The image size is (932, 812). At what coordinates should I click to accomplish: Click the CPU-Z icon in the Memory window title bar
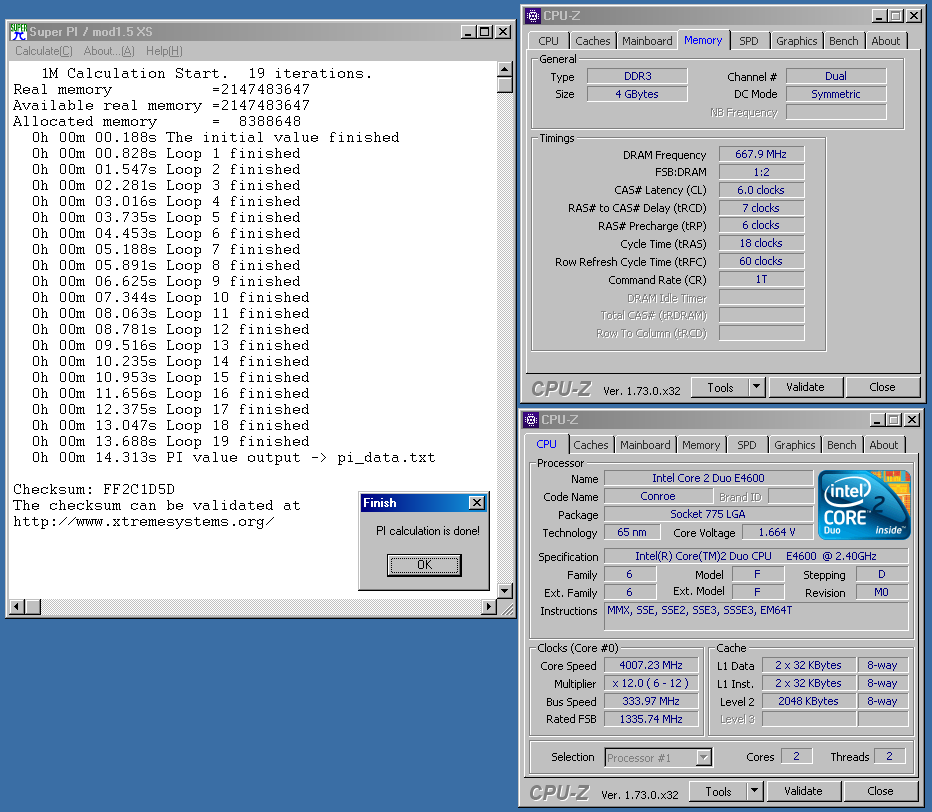click(533, 16)
